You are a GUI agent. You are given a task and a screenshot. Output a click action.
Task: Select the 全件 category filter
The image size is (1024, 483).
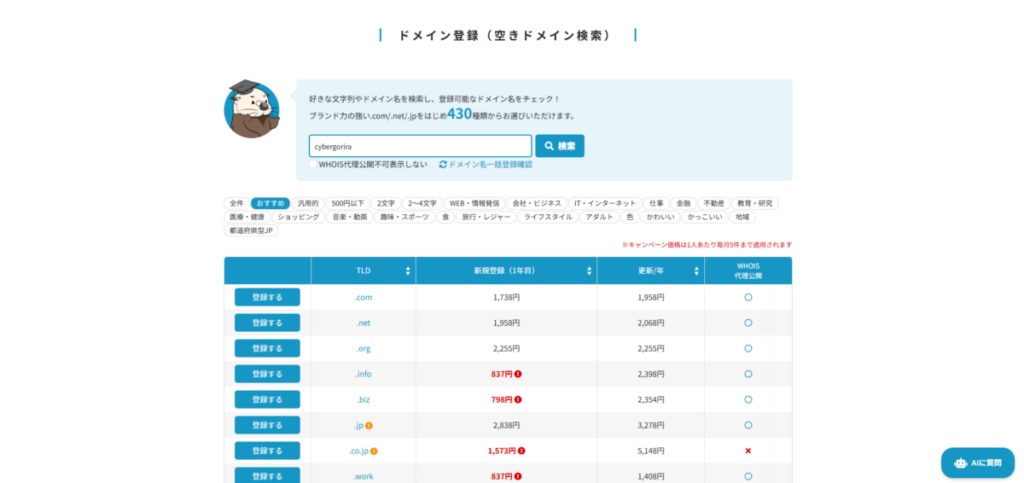(236, 203)
